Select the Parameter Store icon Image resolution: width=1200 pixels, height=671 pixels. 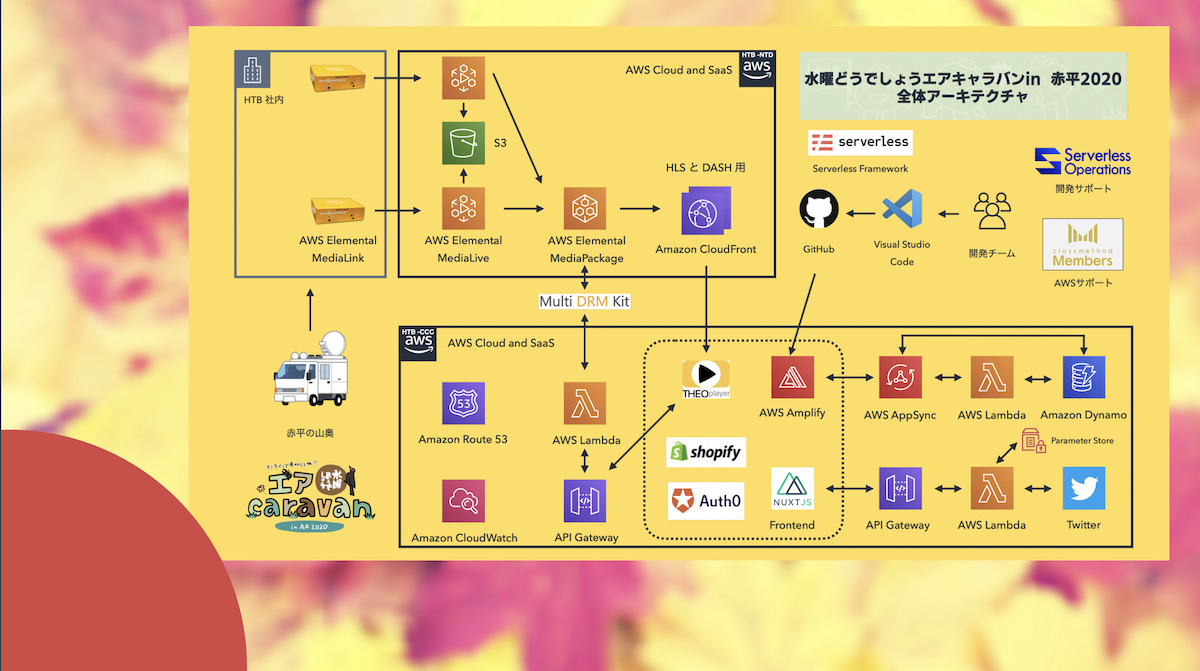pos(1032,440)
